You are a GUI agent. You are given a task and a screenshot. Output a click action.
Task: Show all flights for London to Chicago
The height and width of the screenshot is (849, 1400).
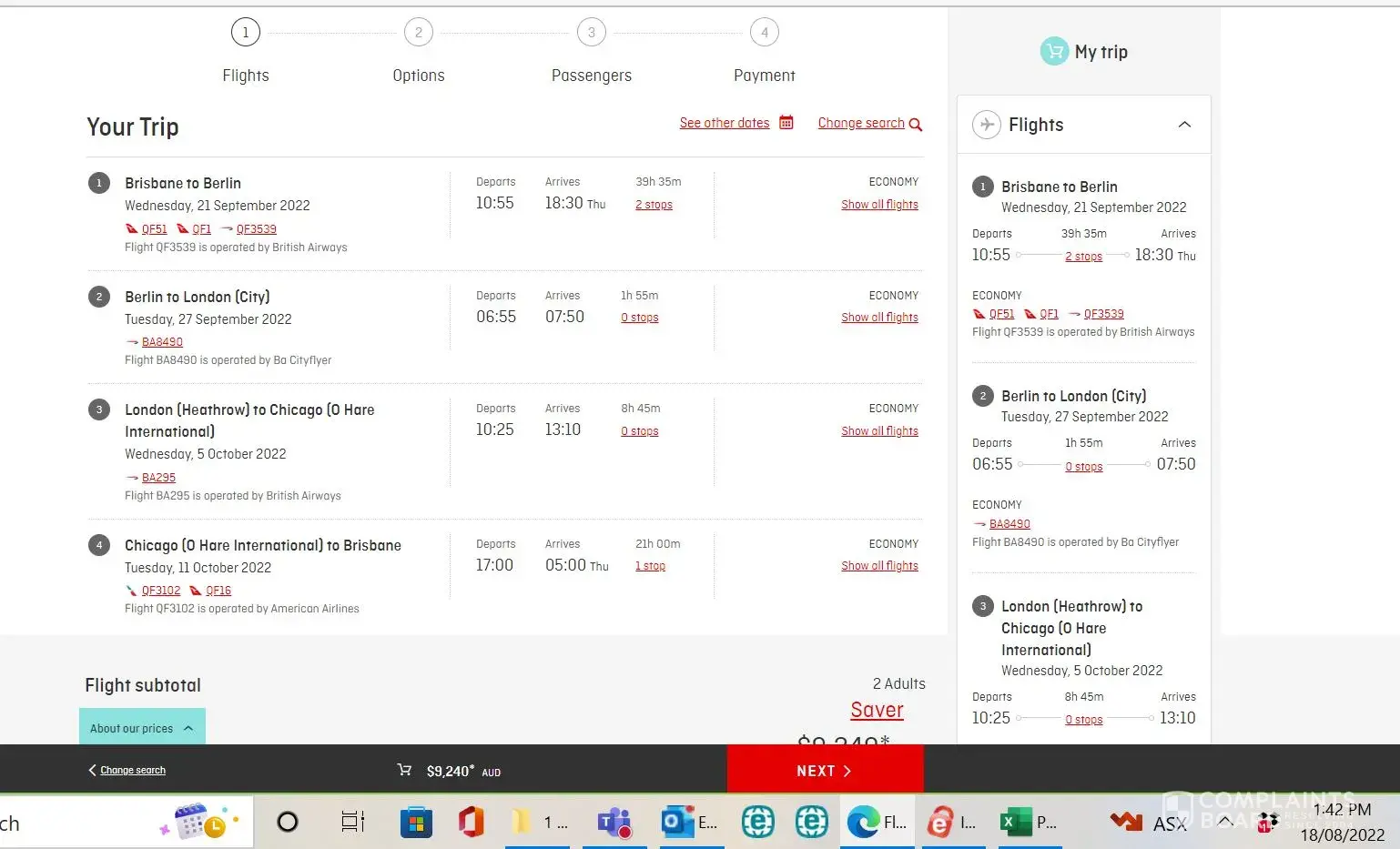click(x=879, y=431)
